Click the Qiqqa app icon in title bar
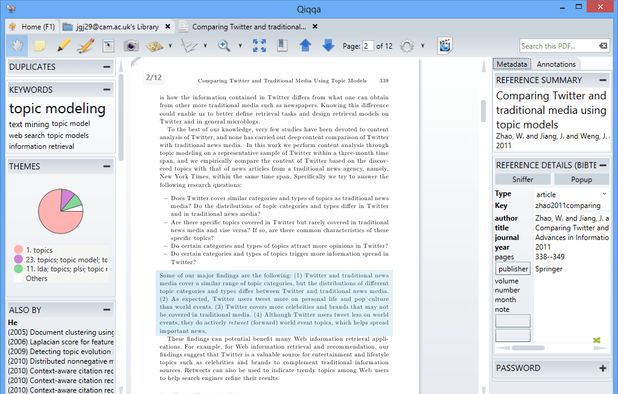 11,8
